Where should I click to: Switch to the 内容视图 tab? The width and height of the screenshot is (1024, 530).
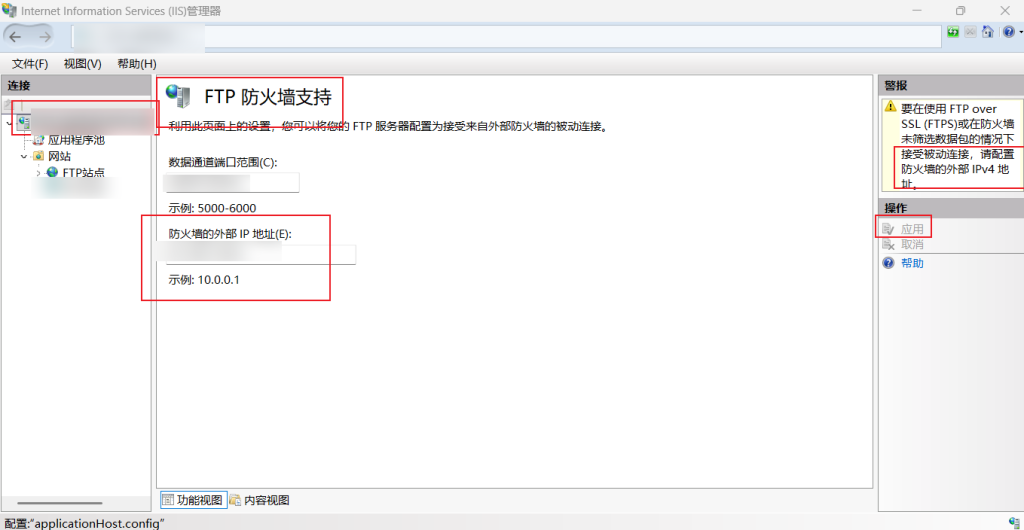pos(259,500)
